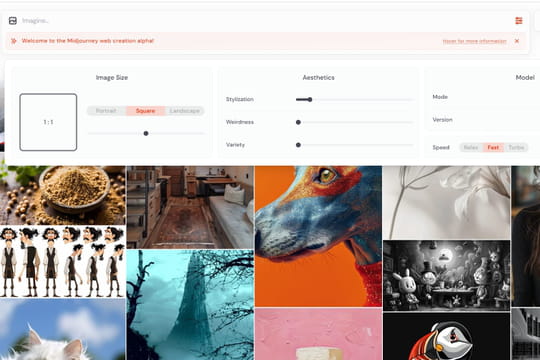Set speed to Turbo
Viewport: 540px width, 360px height.
[516, 147]
